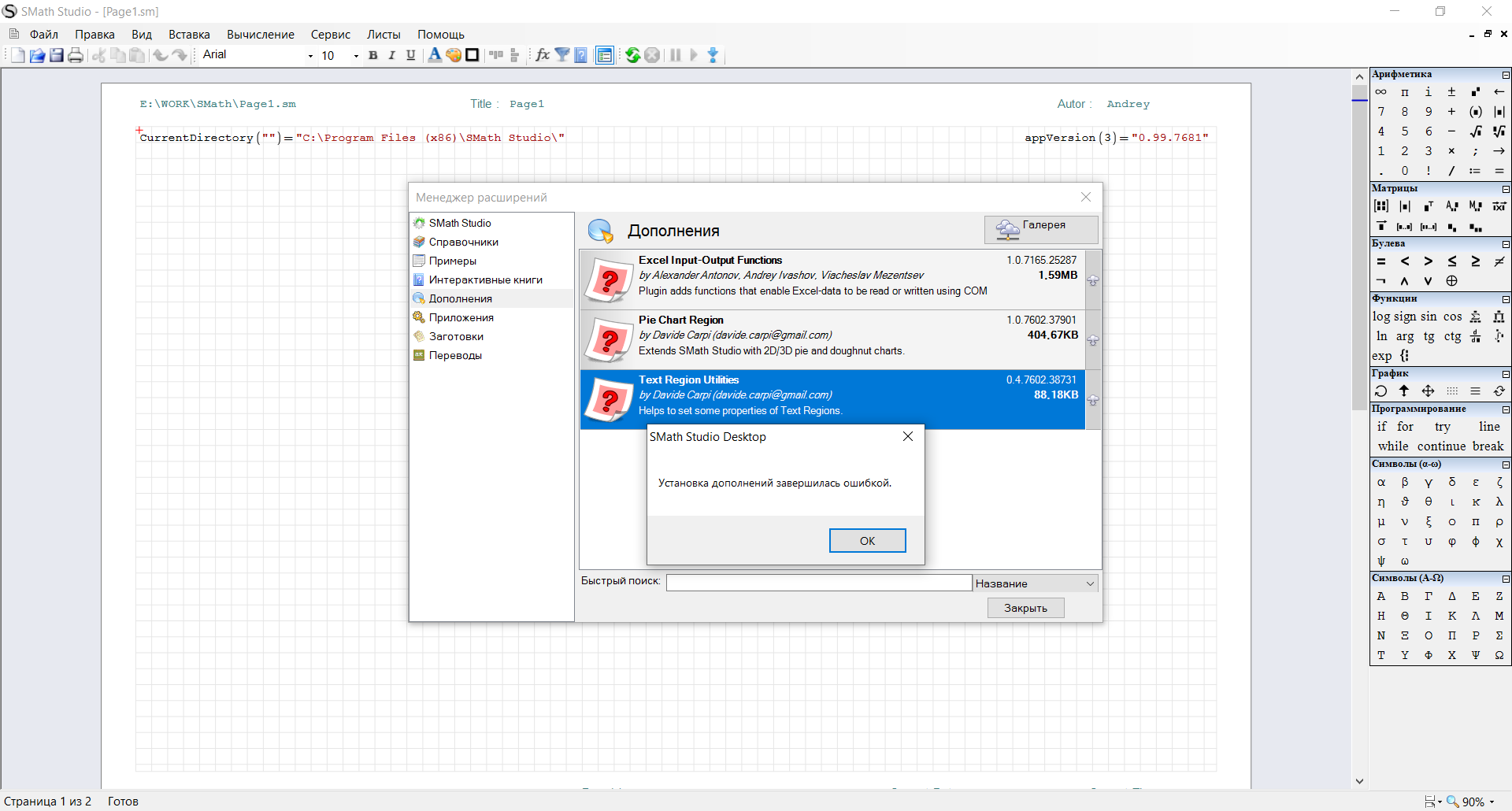This screenshot has width=1512, height=811.
Task: Collapse the Матрицы panel
Action: point(1506,189)
